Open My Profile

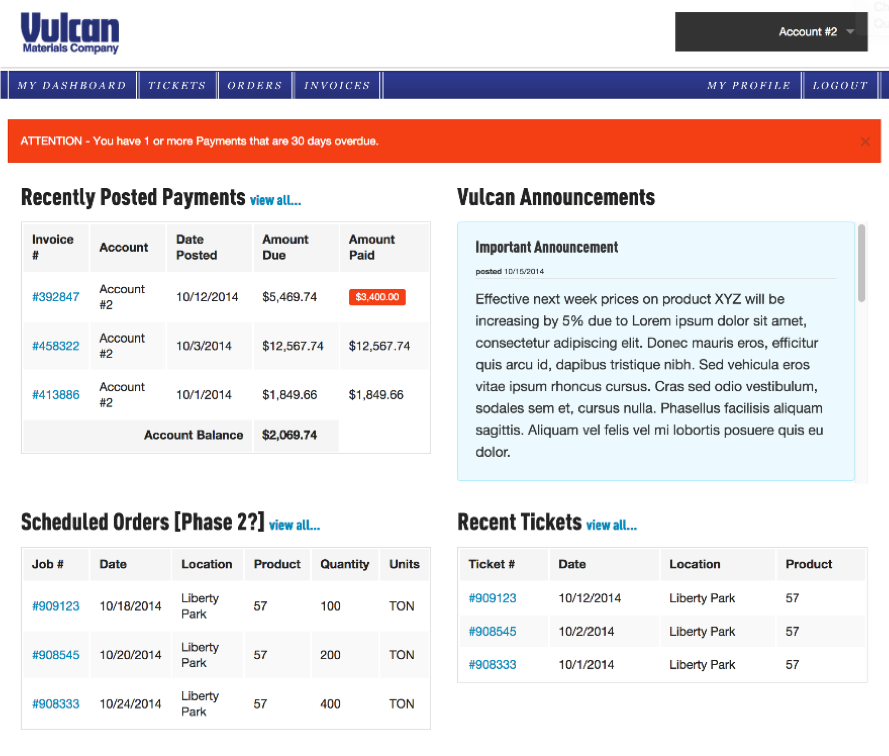pyautogui.click(x=748, y=86)
